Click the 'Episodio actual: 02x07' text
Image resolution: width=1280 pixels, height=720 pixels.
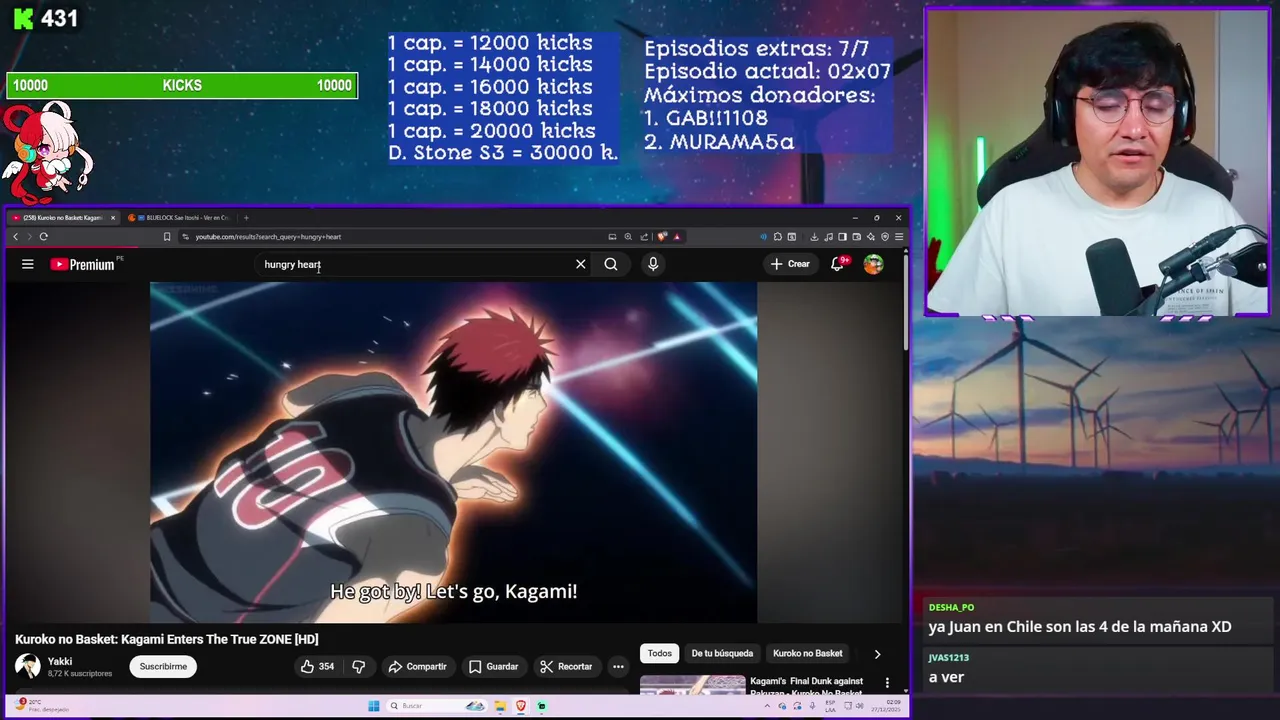[767, 72]
